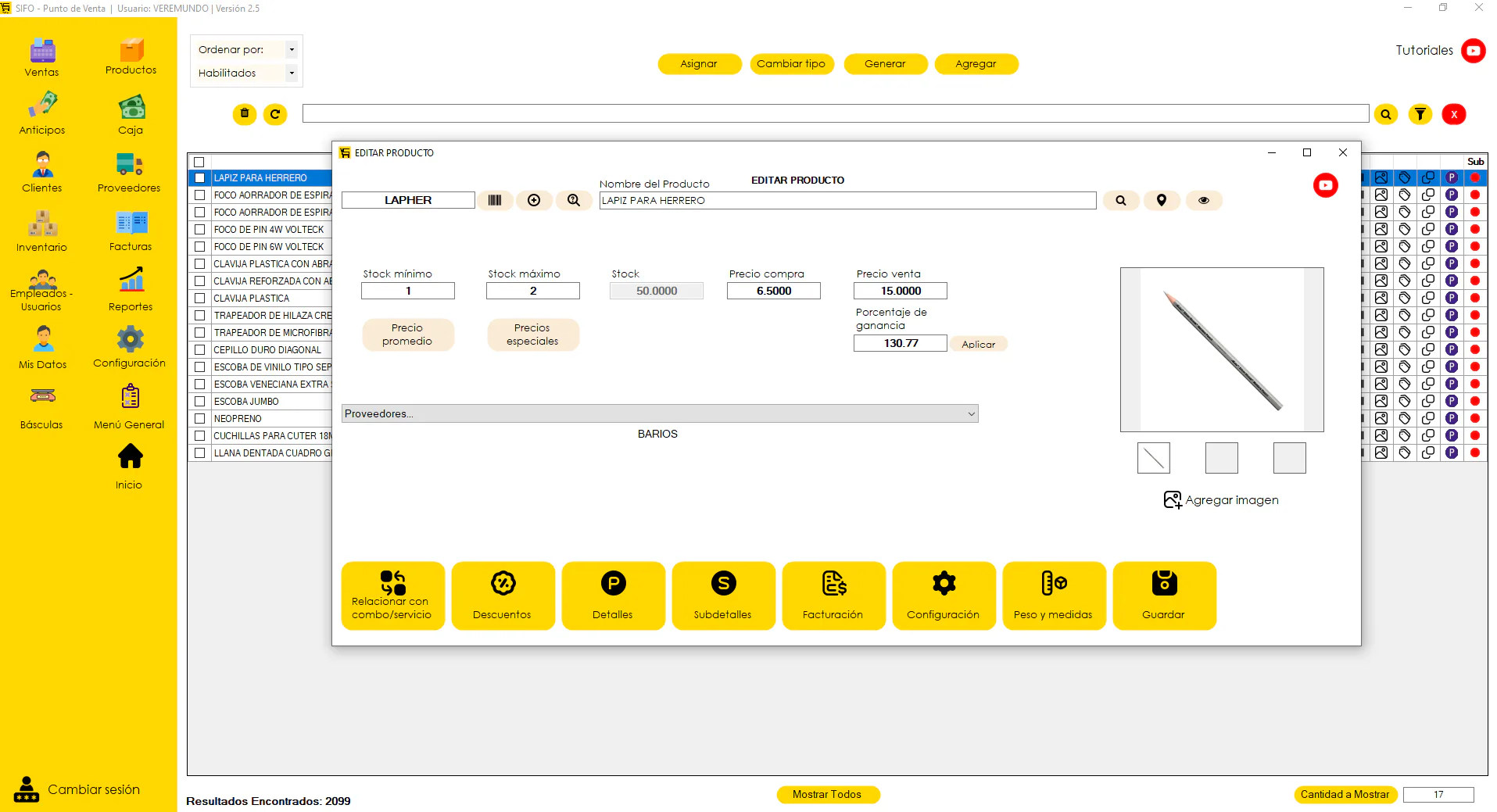This screenshot has width=1497, height=812.
Task: Check the LAPIZ PARA HERRERO checkbox
Action: click(199, 178)
